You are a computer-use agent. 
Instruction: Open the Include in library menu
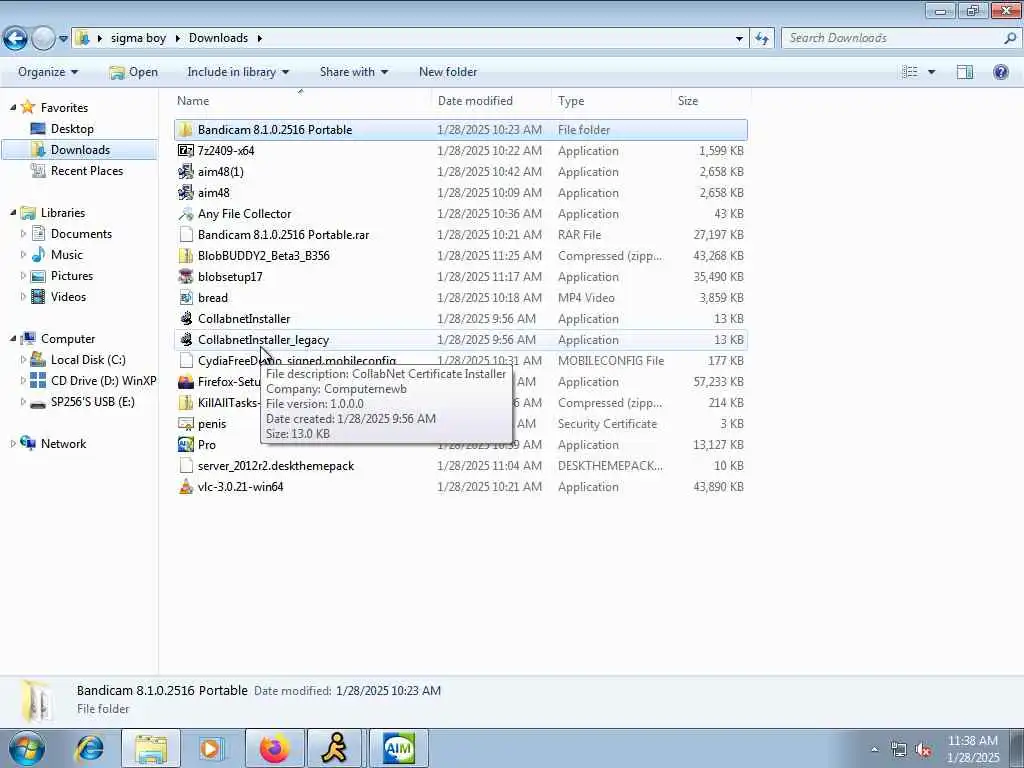(x=238, y=72)
